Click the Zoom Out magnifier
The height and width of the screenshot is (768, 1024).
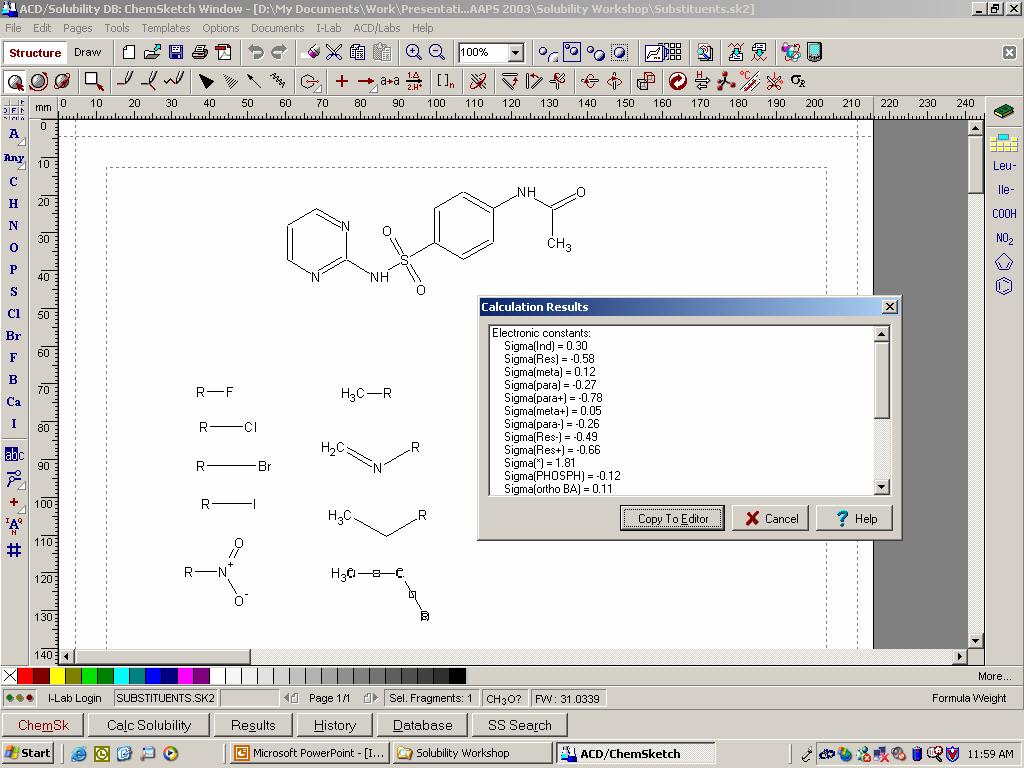(x=437, y=52)
